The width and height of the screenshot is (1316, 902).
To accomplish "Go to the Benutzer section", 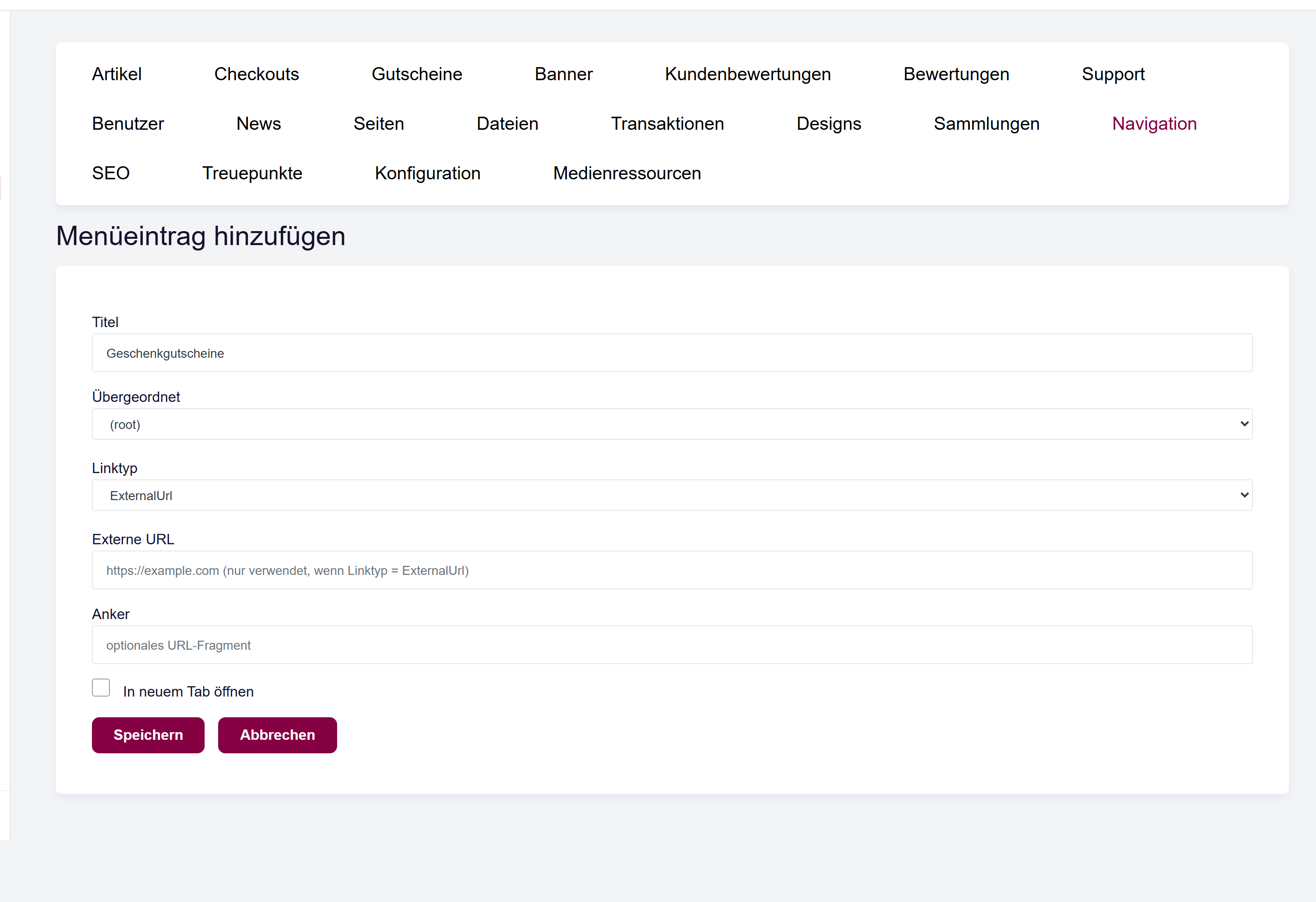I will [x=128, y=123].
